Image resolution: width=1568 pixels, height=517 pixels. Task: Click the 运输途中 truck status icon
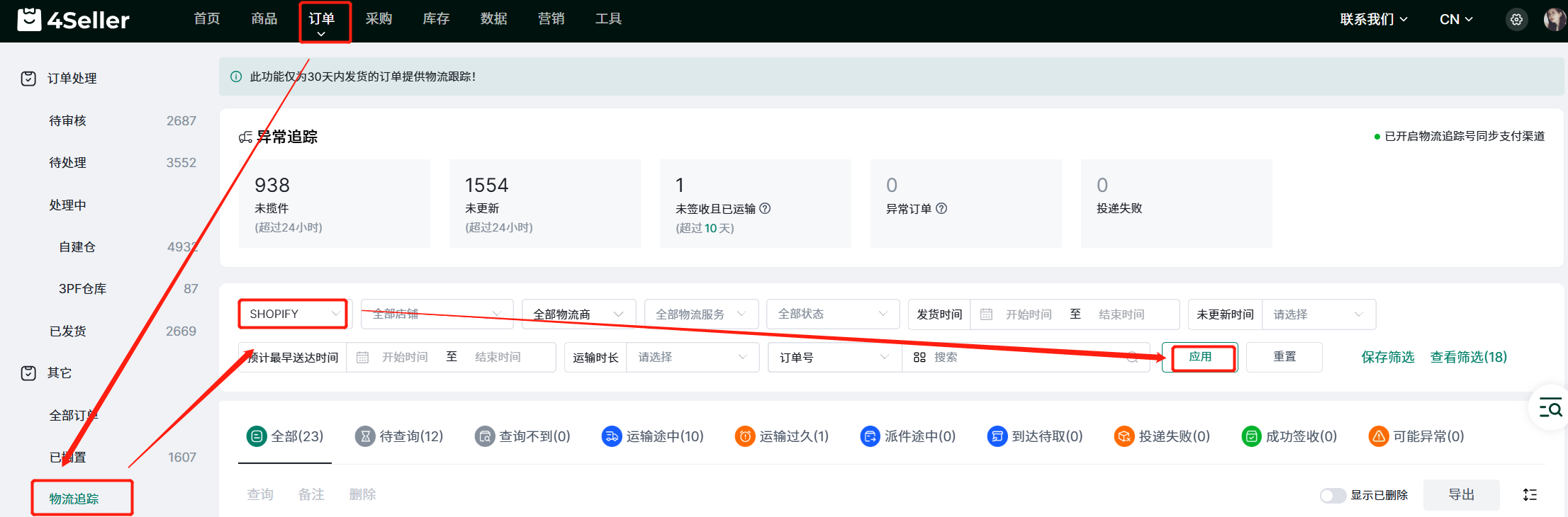(x=611, y=436)
